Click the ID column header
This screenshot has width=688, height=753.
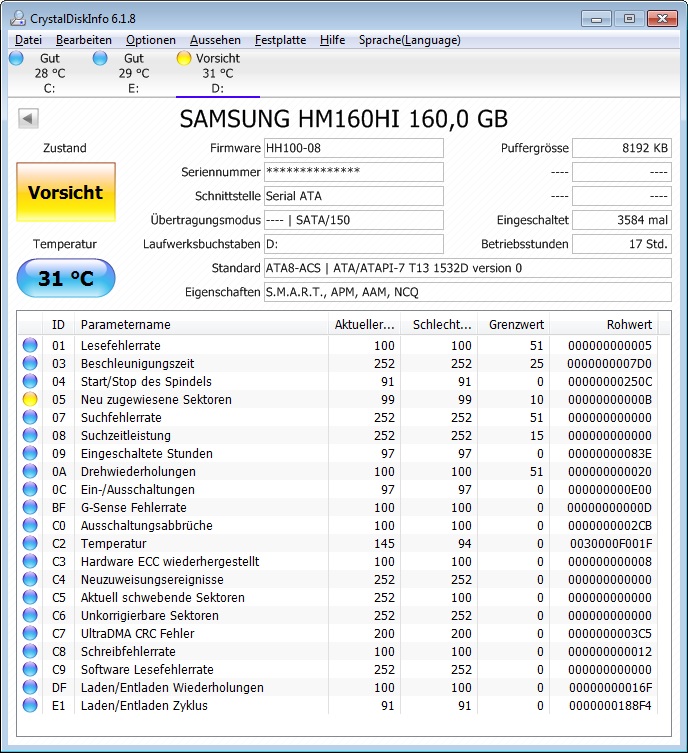pyautogui.click(x=58, y=325)
